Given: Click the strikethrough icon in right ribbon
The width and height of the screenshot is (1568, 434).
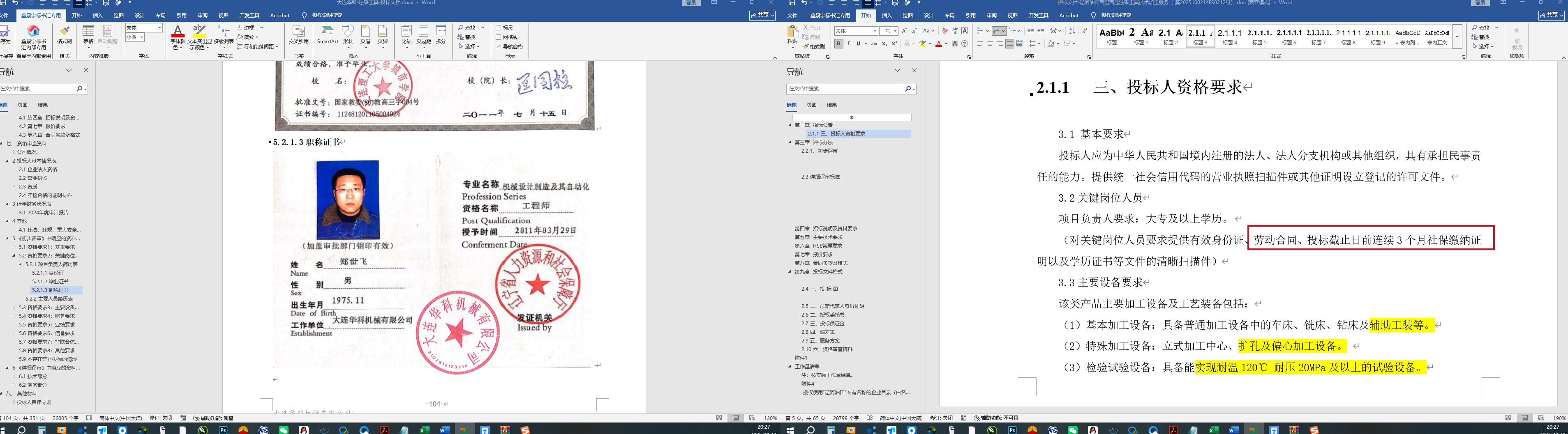Looking at the screenshot, I should (x=874, y=44).
